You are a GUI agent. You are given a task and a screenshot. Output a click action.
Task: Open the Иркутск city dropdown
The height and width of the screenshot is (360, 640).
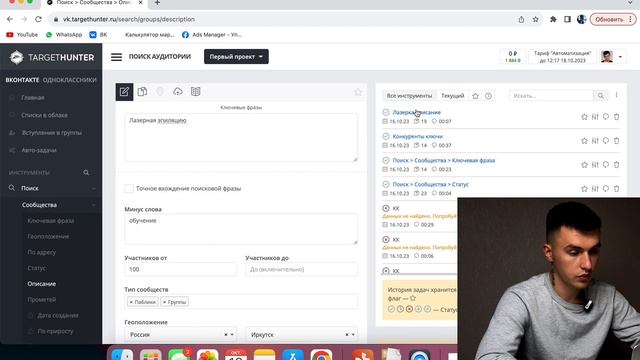[x=302, y=335]
